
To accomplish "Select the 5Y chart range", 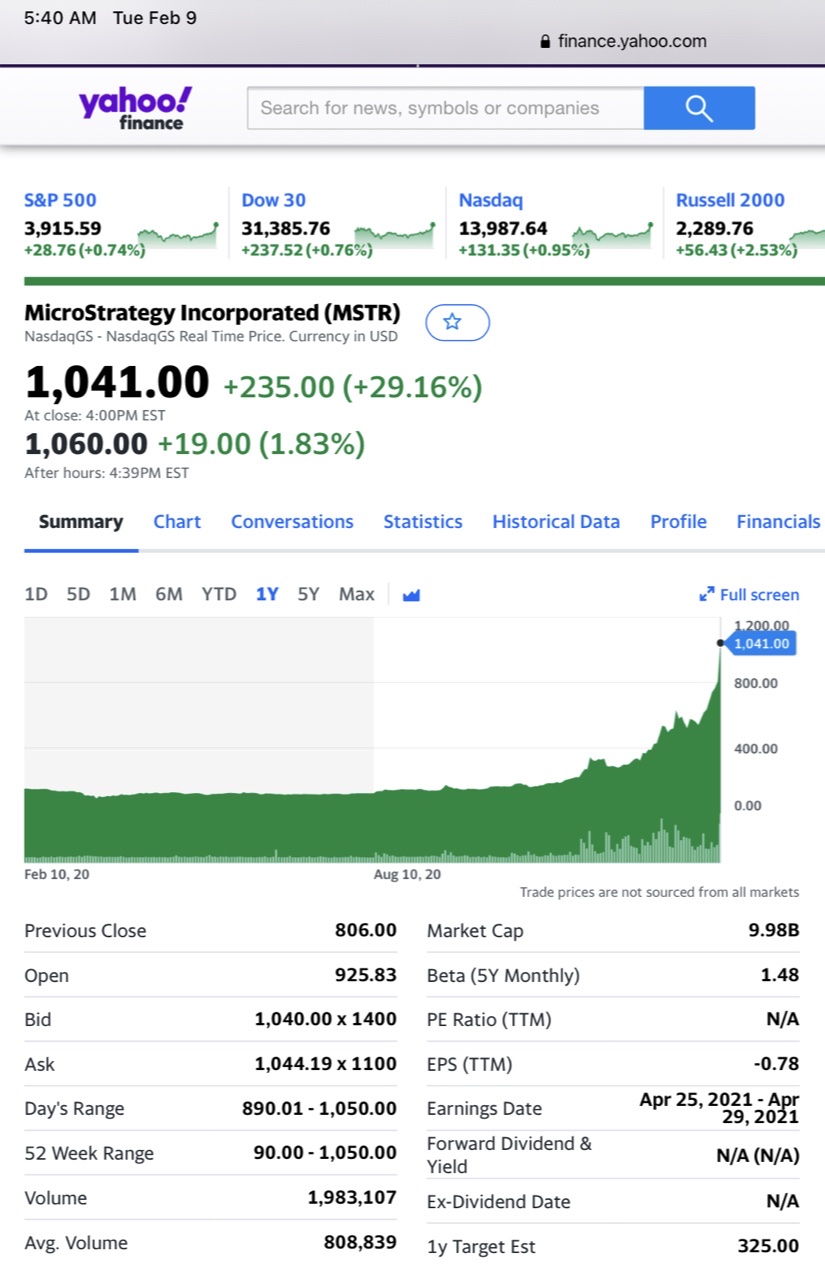I will tap(308, 594).
